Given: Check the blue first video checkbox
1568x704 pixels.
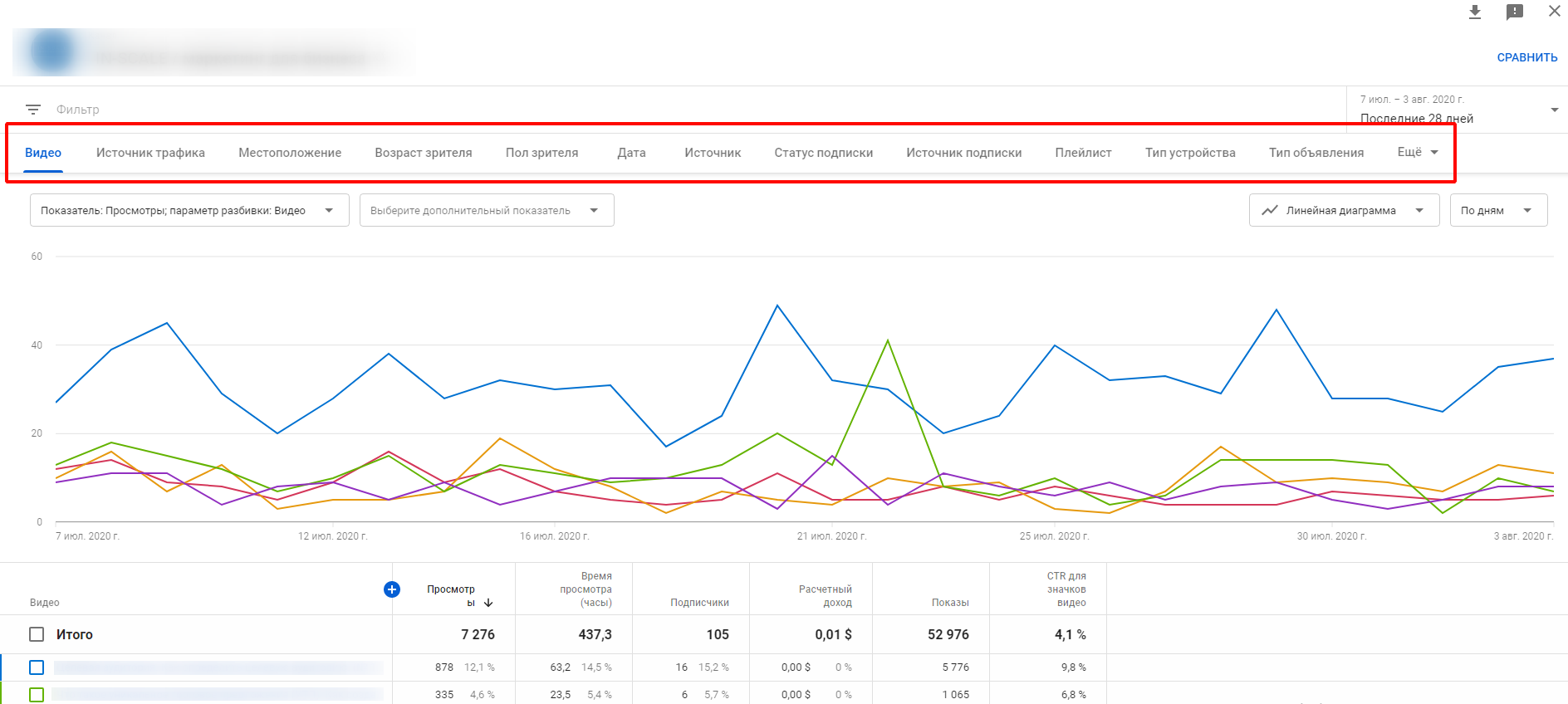Looking at the screenshot, I should pyautogui.click(x=37, y=667).
